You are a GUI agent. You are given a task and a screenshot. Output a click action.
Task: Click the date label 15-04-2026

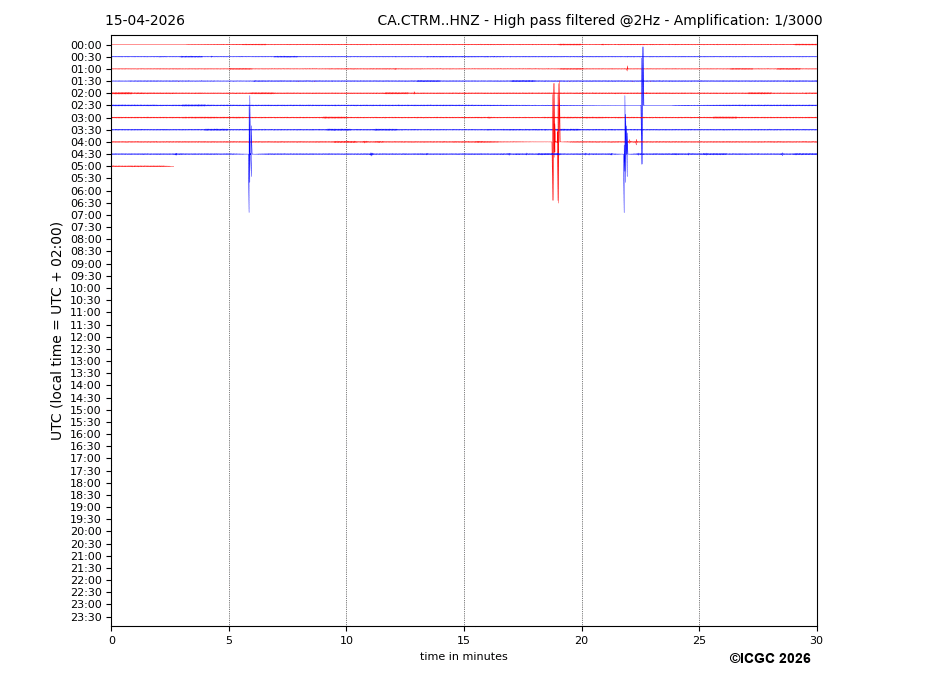(145, 21)
